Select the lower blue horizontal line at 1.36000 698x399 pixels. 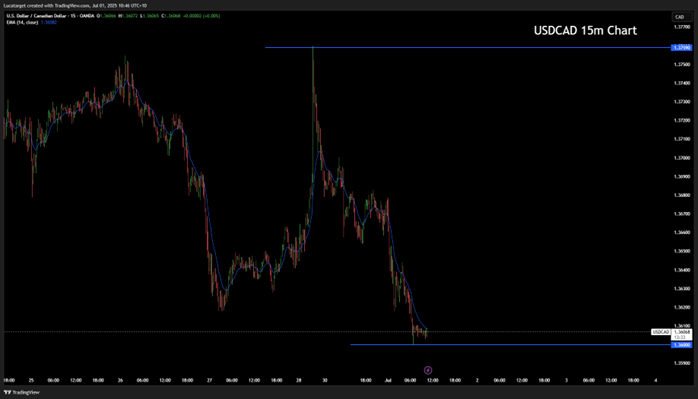tap(510, 344)
